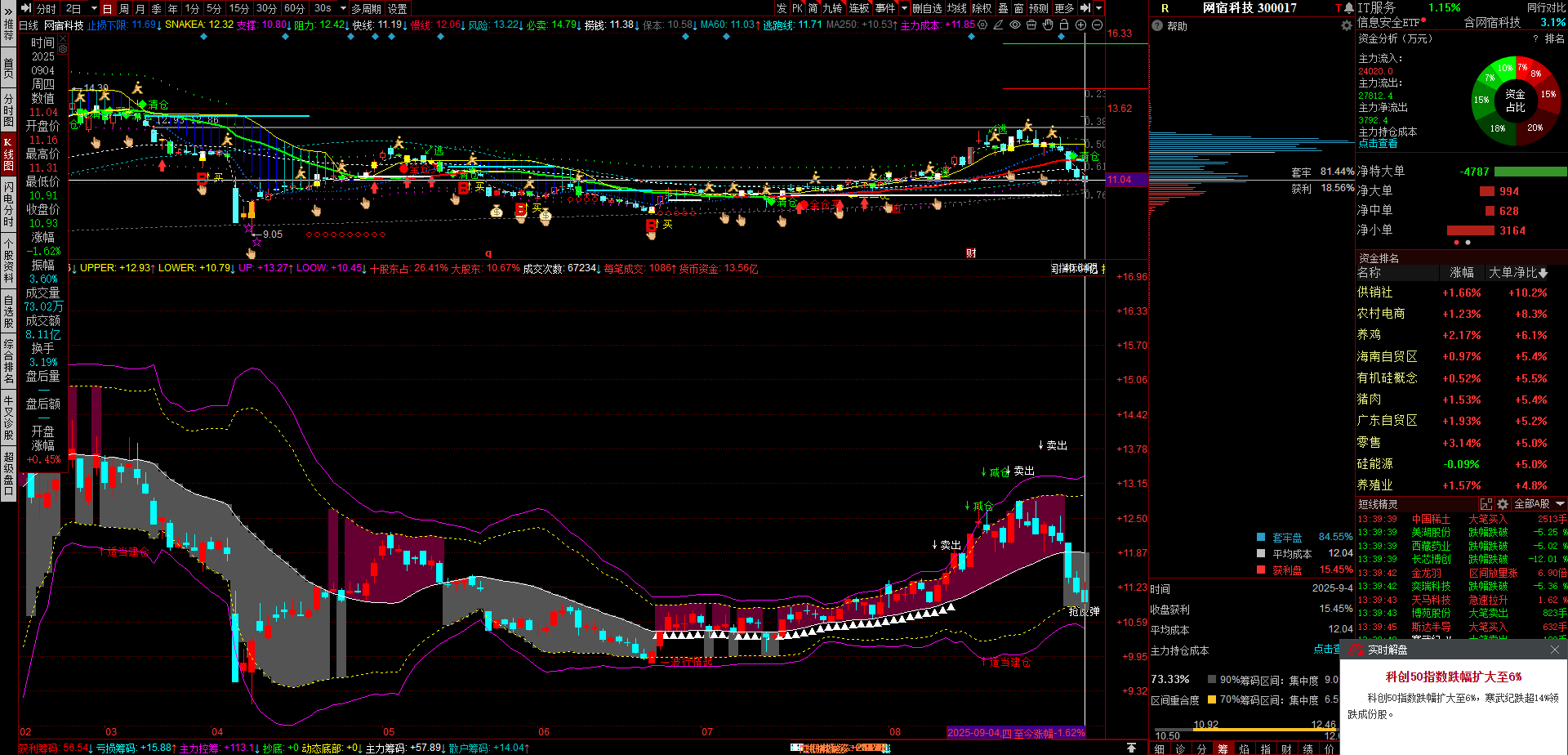This screenshot has width=1568, height=755.
Task: Click the 资金占比 donut chart
Action: pyautogui.click(x=1516, y=101)
